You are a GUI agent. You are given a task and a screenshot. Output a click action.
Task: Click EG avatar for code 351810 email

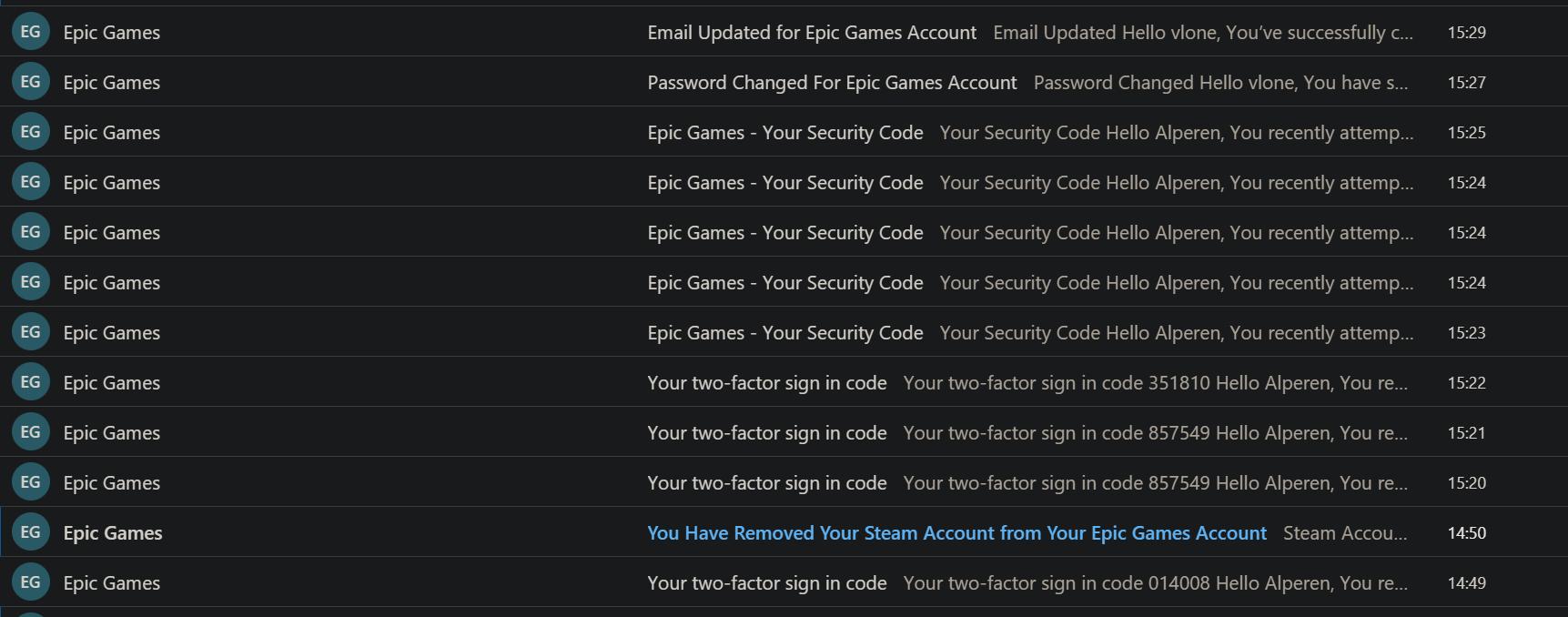click(x=30, y=382)
